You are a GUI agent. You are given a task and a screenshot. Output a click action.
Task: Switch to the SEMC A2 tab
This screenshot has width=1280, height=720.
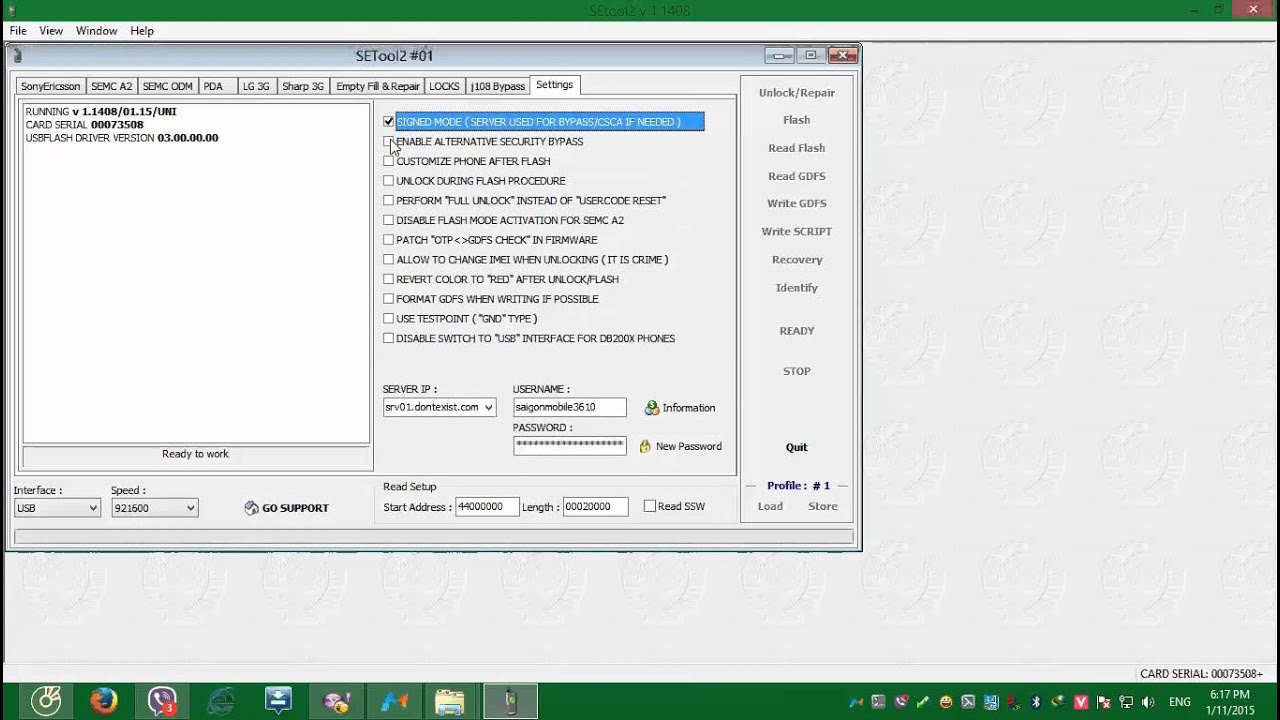111,86
